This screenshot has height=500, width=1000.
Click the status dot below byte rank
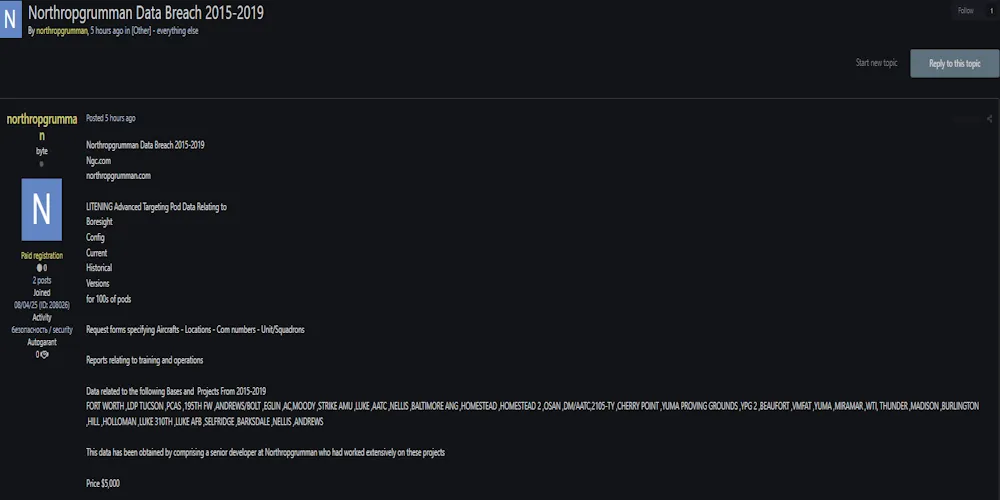click(x=42, y=164)
